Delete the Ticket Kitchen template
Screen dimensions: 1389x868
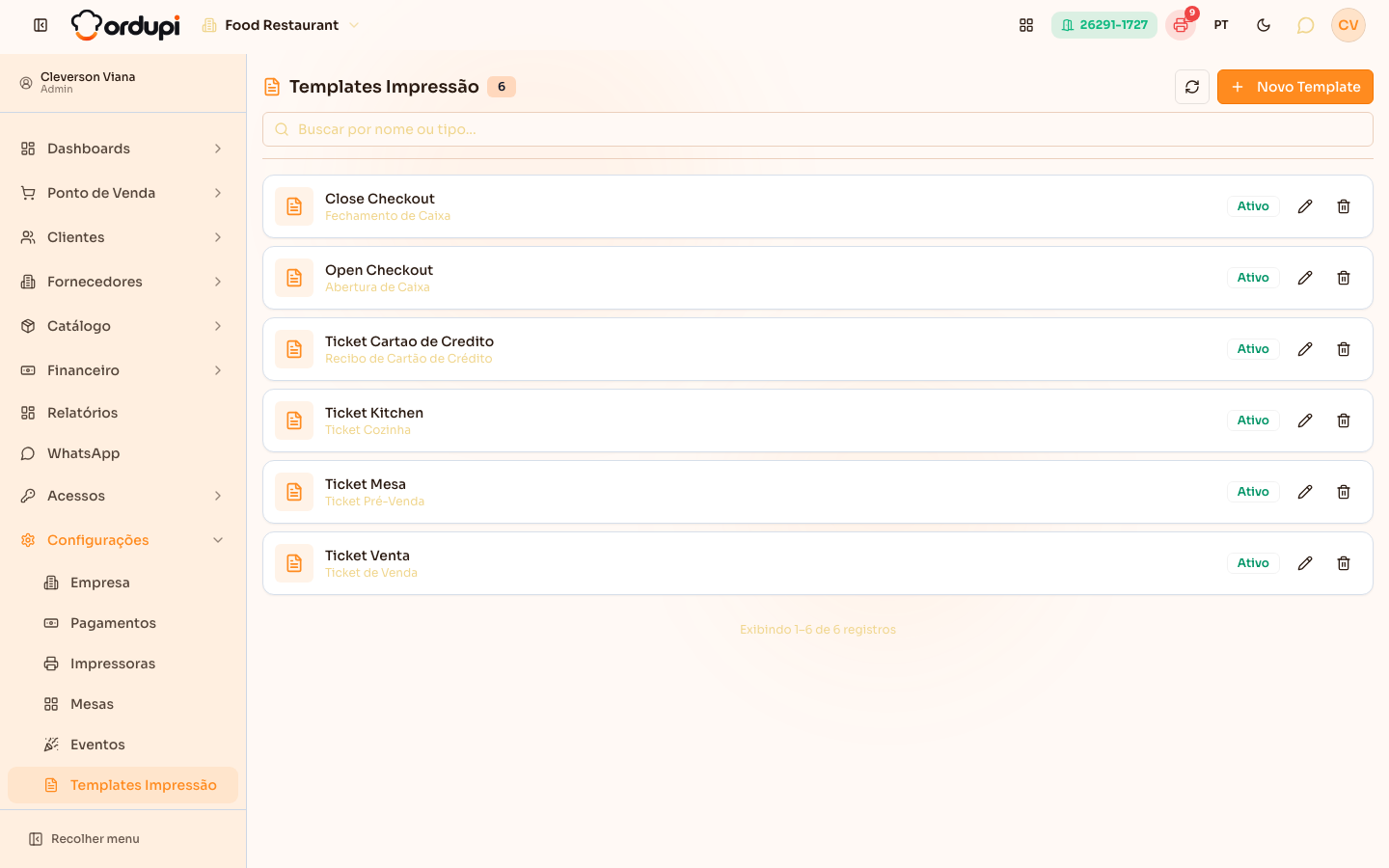point(1344,420)
